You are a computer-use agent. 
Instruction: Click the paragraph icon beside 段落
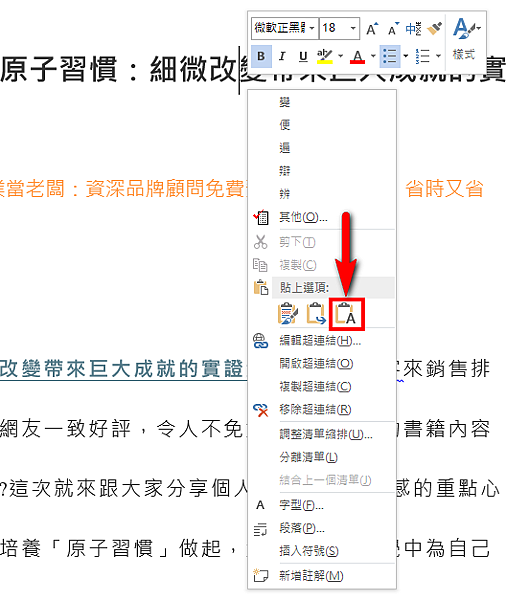pyautogui.click(x=260, y=529)
